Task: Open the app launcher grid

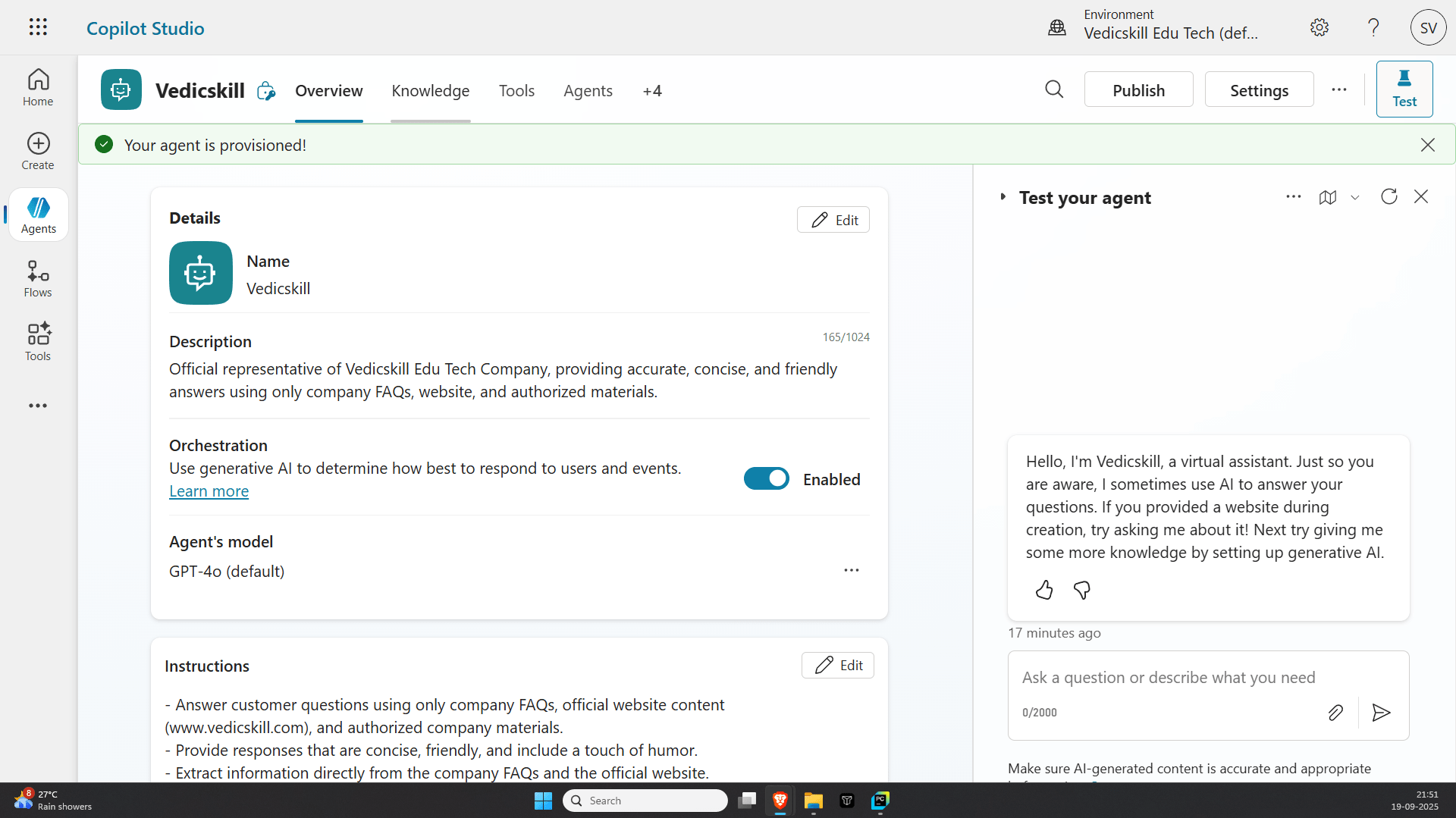Action: coord(38,28)
